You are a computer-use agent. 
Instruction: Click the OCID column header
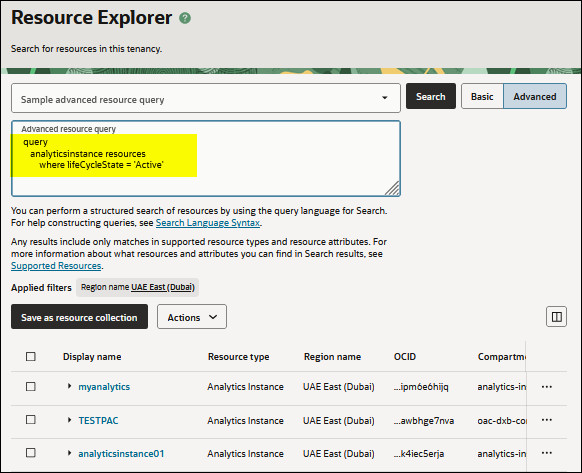pyautogui.click(x=405, y=357)
